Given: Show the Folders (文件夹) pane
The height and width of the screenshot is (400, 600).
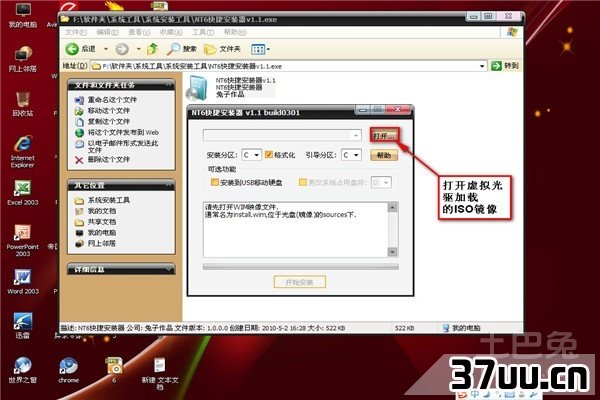Looking at the screenshot, I should click(222, 49).
